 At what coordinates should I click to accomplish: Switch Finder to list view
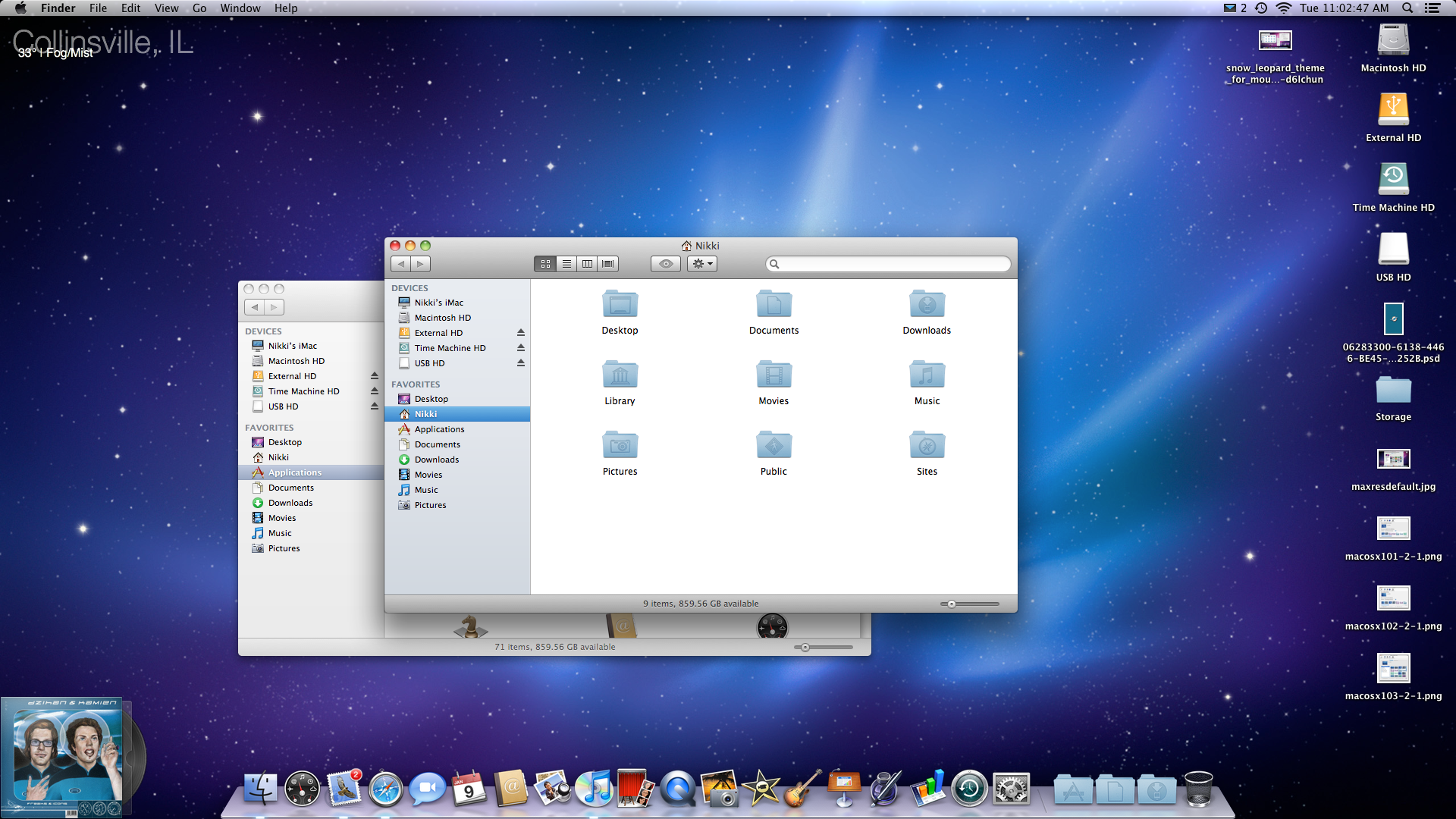566,264
